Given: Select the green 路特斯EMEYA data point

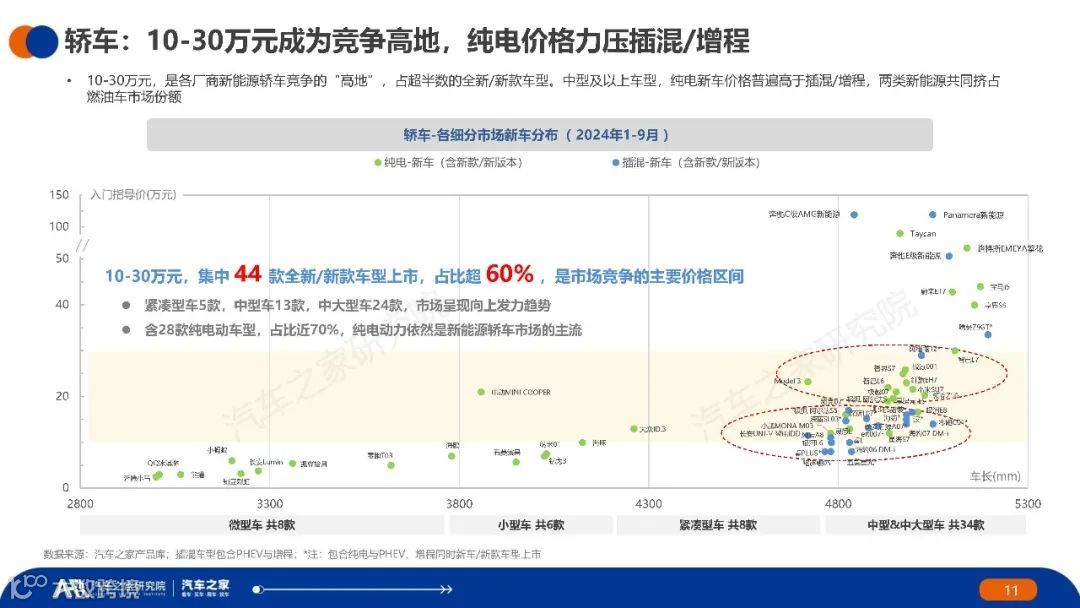Looking at the screenshot, I should (967, 248).
